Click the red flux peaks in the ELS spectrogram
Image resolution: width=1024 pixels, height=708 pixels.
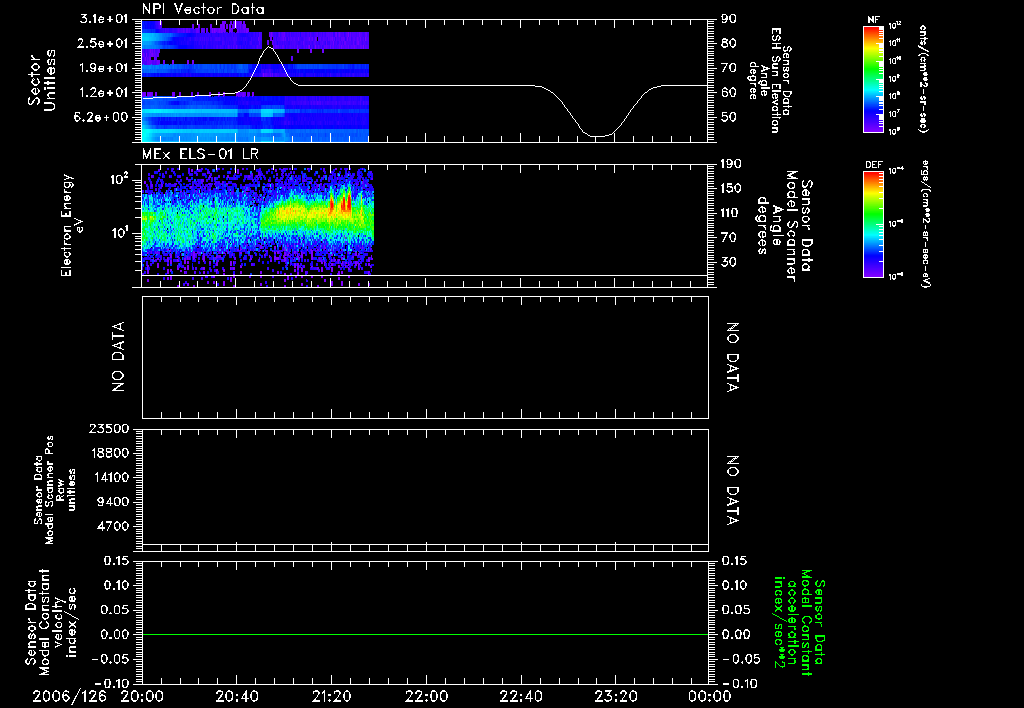342,202
